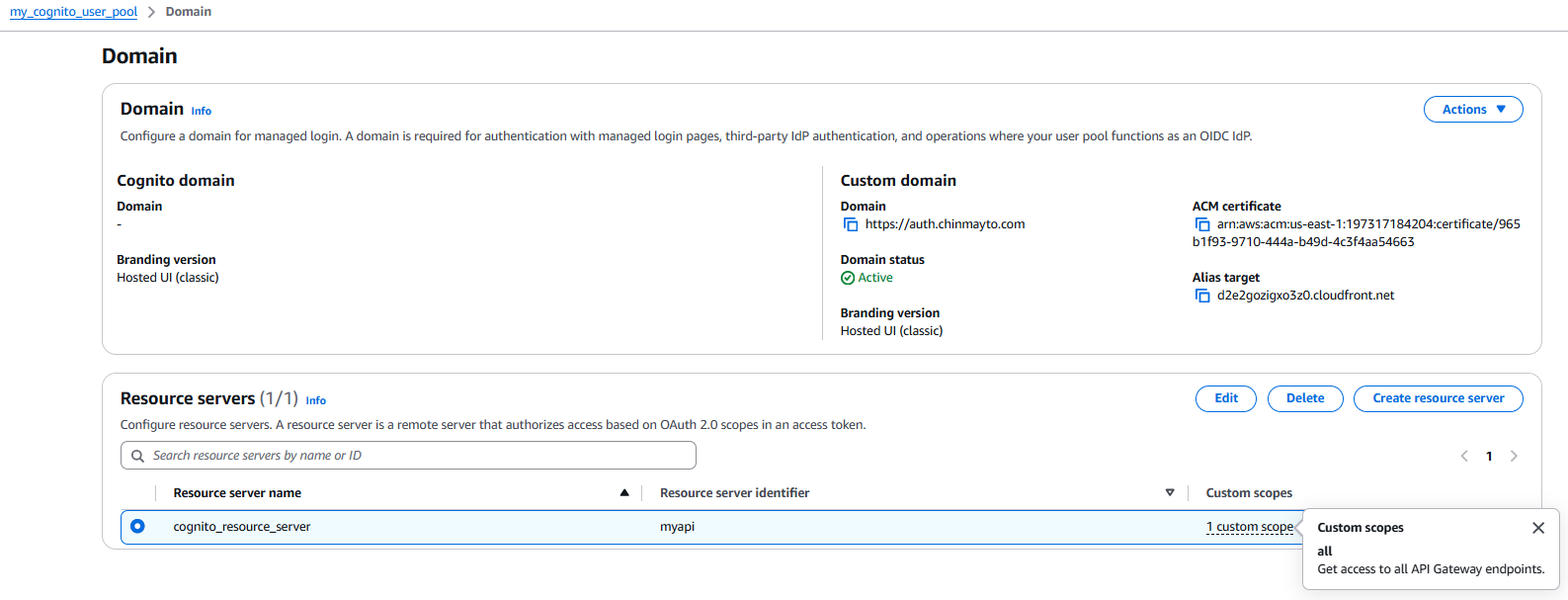Click the Edit resource server button
1568x600 pixels.
[1226, 398]
